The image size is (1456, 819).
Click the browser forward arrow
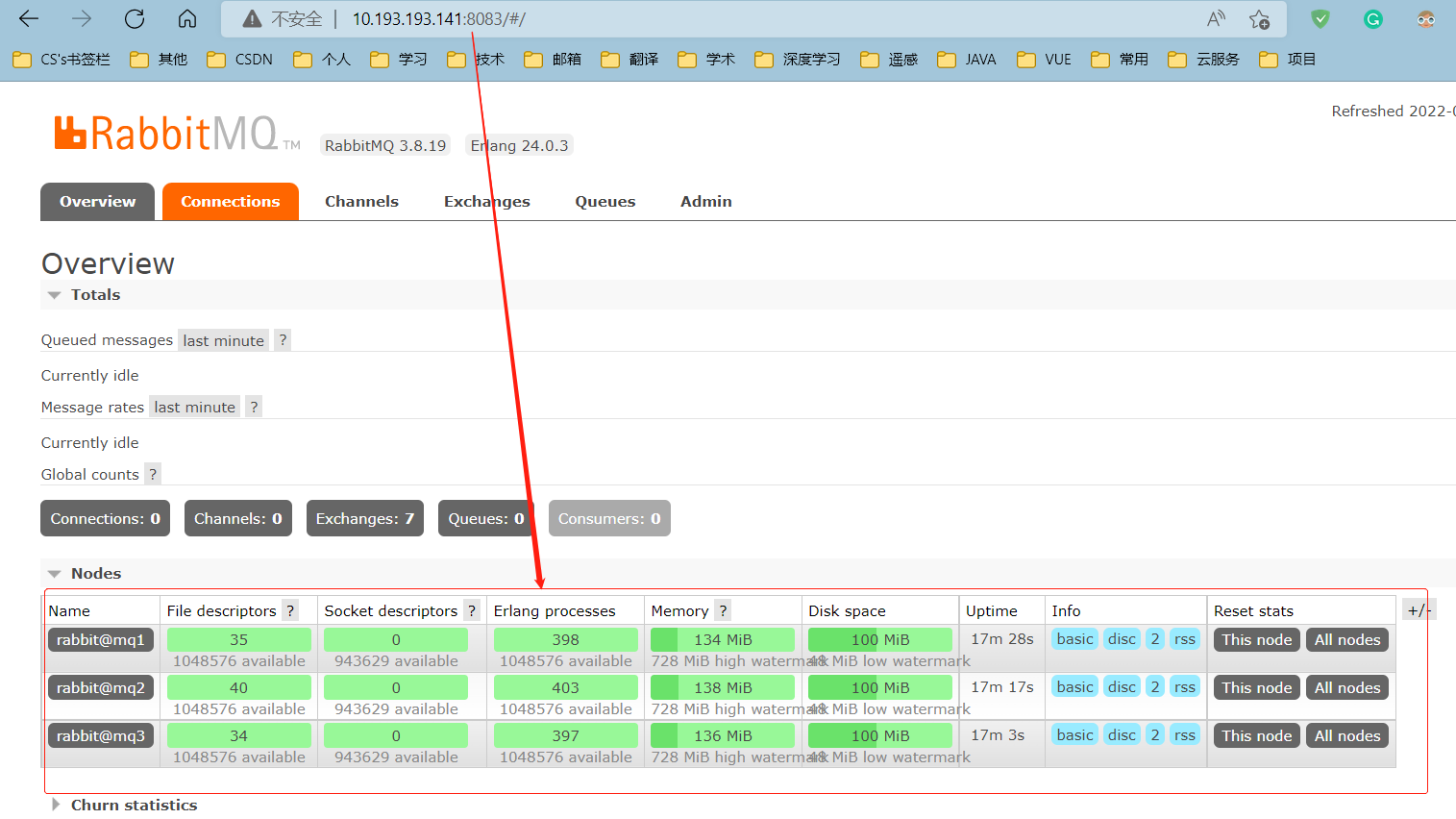[x=82, y=18]
